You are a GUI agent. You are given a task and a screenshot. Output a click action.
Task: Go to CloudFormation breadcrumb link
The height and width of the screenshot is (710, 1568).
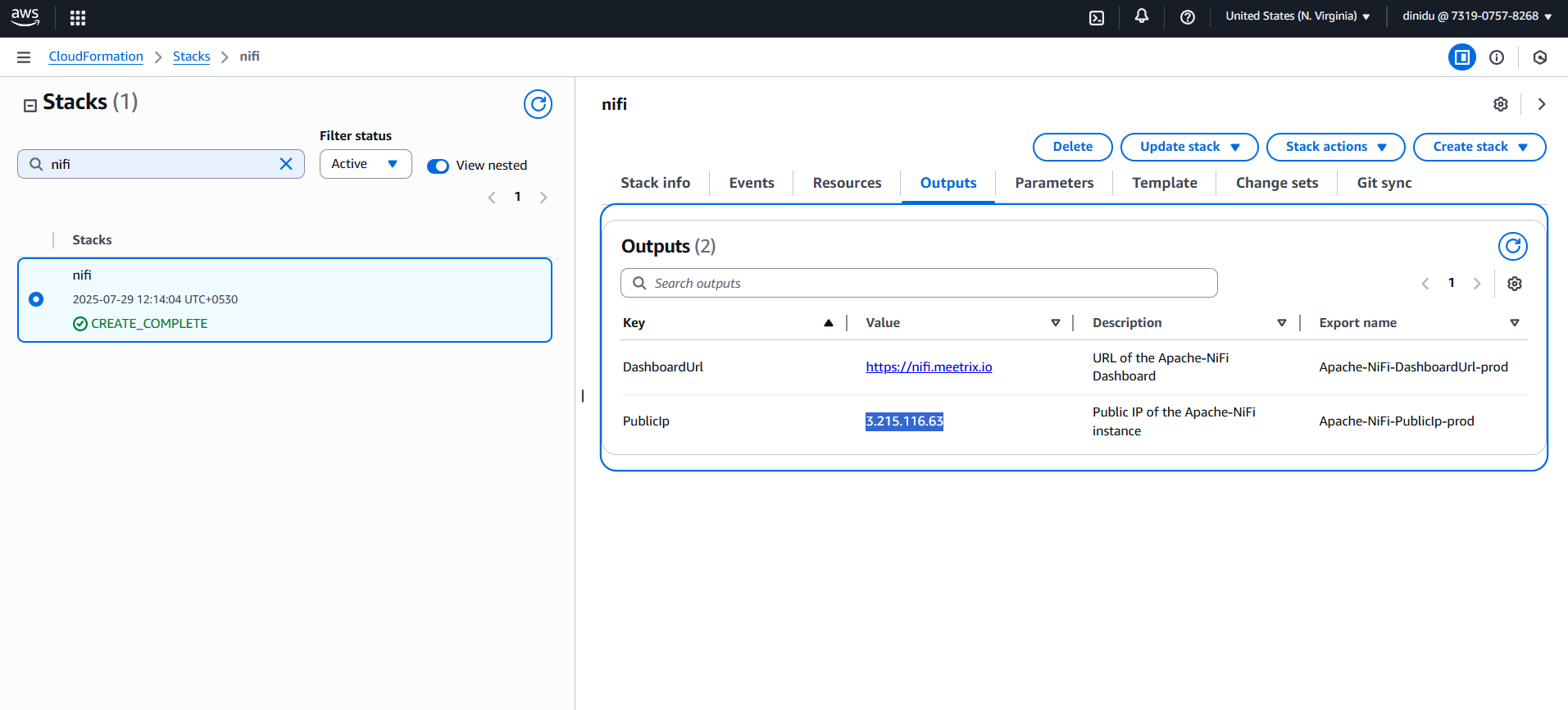(96, 57)
